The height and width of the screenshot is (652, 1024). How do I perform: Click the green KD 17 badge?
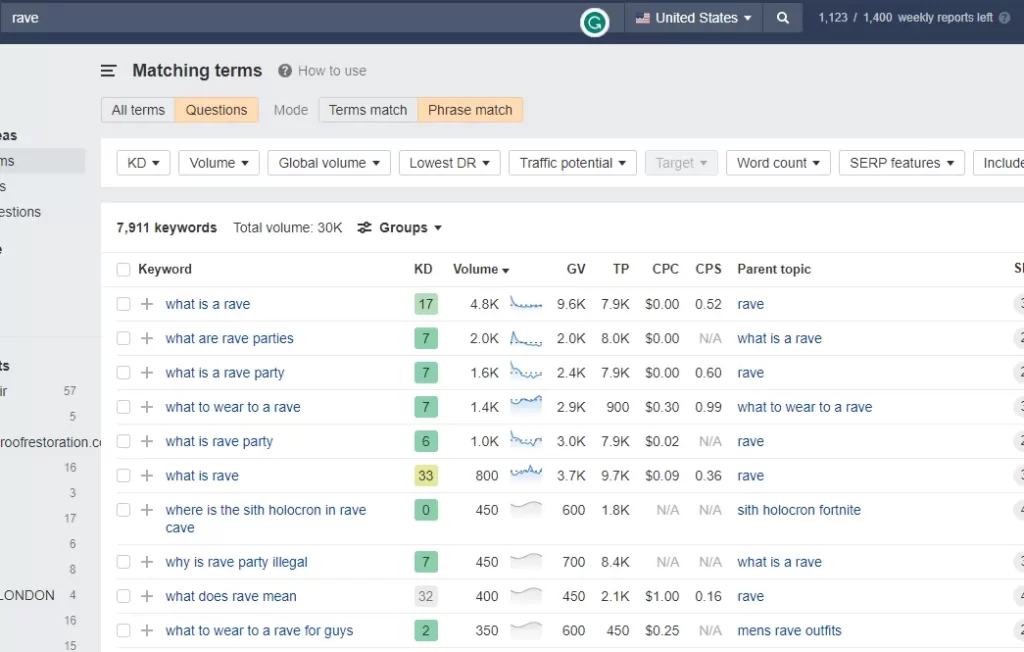coord(426,304)
